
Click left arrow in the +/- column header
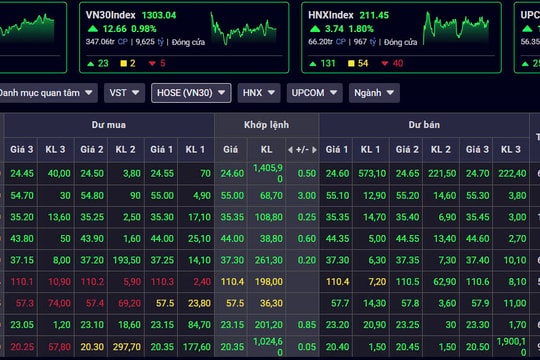pos(290,150)
